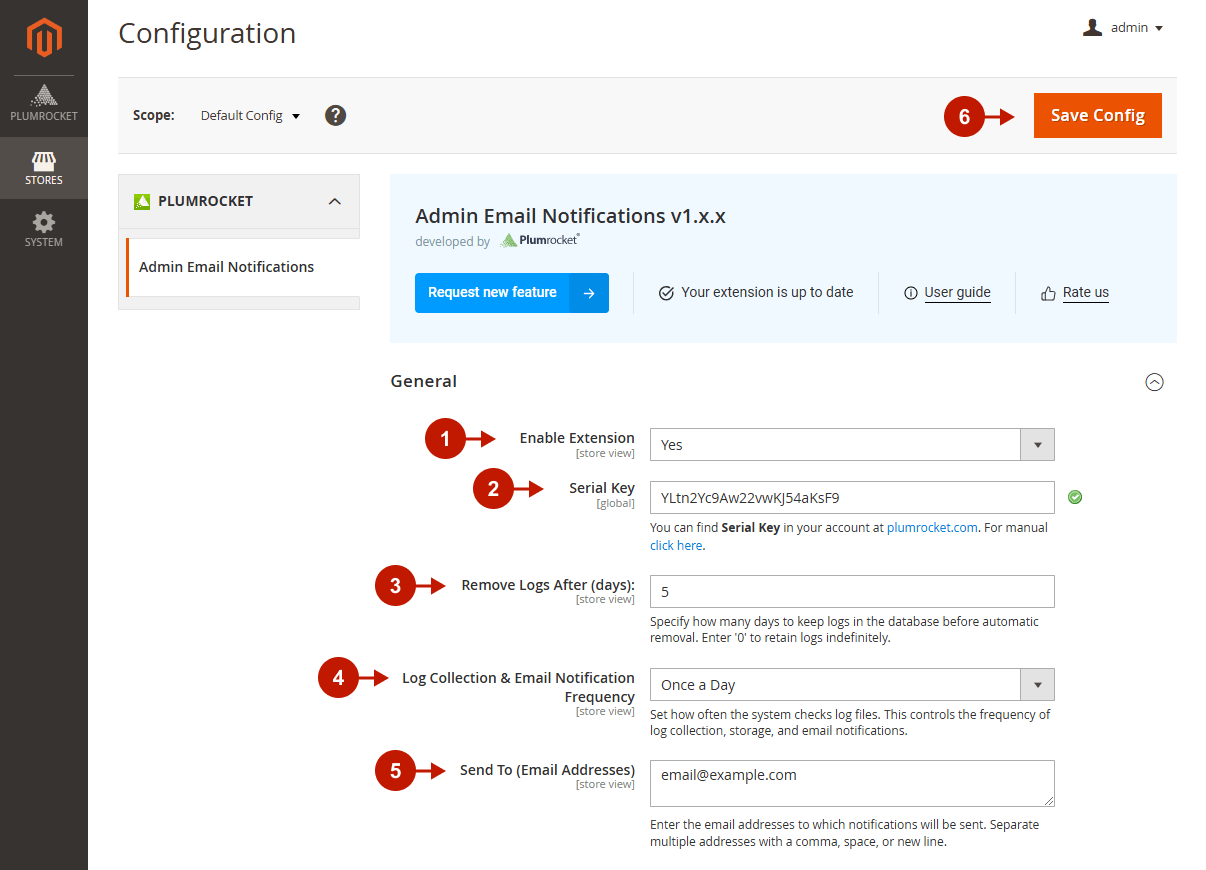
Task: Click the Magento logo icon
Action: 44,37
